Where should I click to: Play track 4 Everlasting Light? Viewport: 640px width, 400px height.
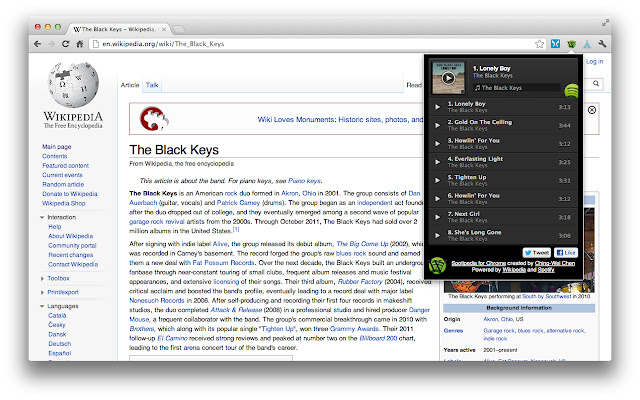(x=437, y=162)
